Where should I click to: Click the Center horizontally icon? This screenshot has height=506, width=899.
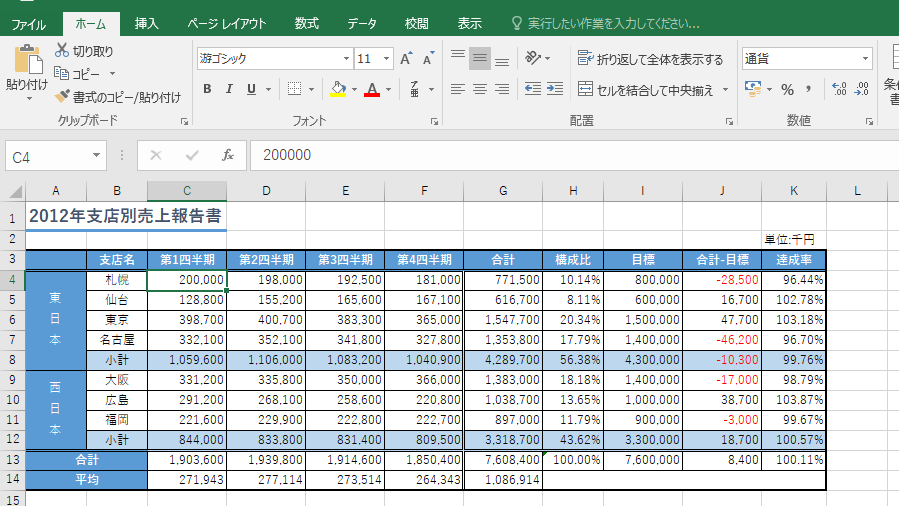[x=480, y=89]
